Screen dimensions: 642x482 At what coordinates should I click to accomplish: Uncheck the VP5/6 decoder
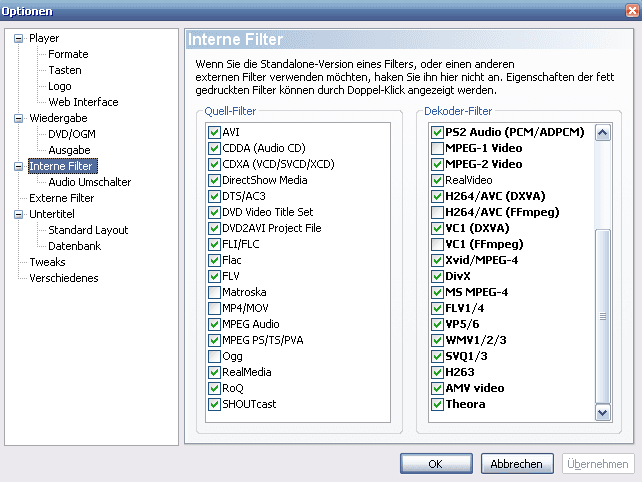pos(437,324)
